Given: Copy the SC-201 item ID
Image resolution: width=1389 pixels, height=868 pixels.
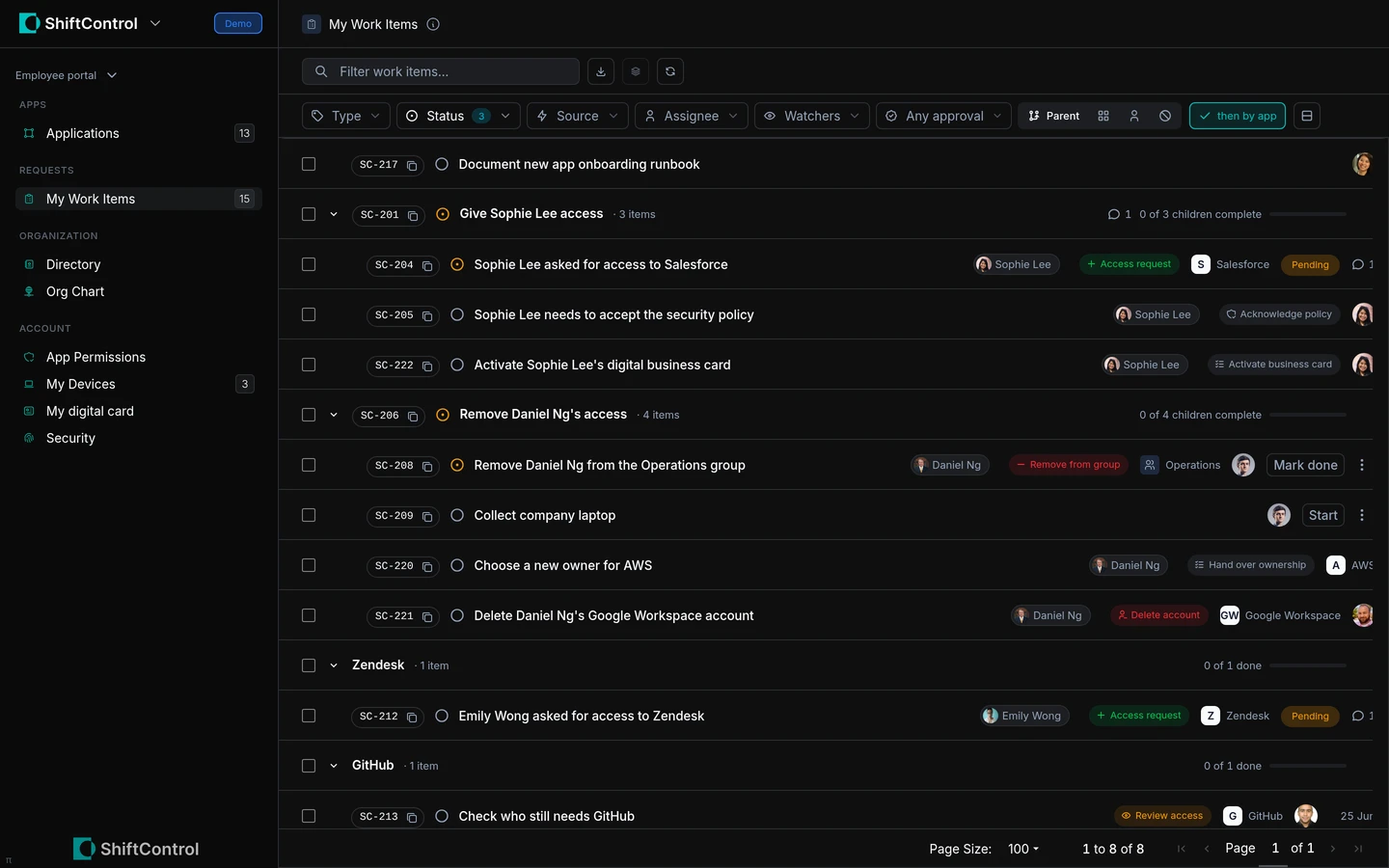Looking at the screenshot, I should click(x=413, y=215).
